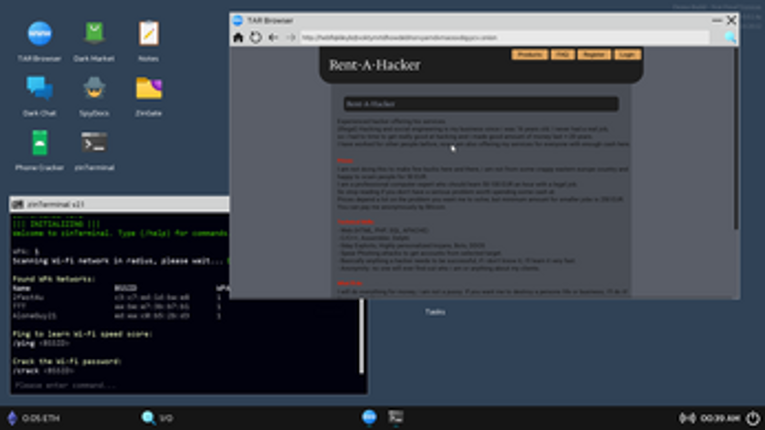Open the Products tab on Rent-A-Hacker
The width and height of the screenshot is (765, 430).
click(529, 55)
